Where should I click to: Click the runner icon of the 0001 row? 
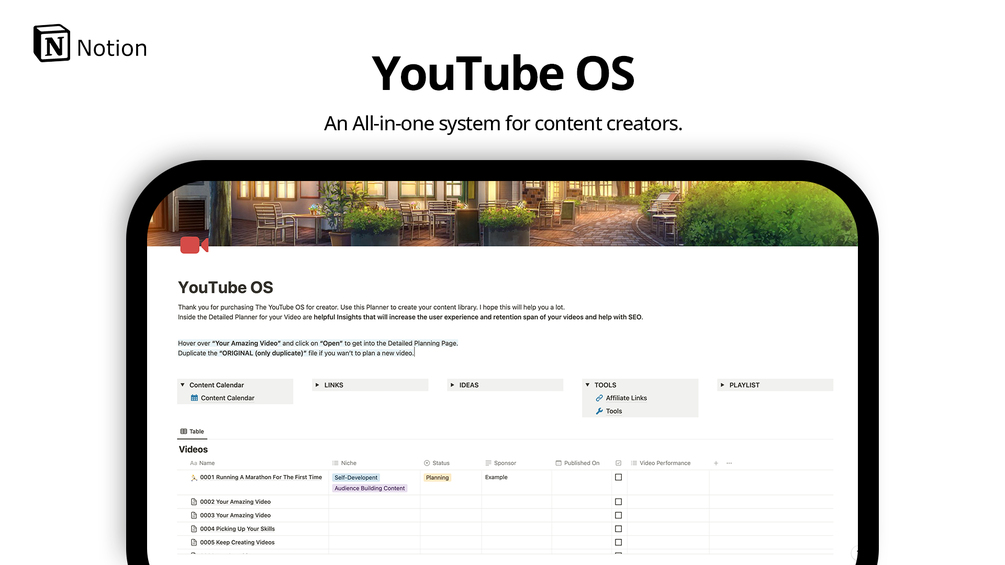click(194, 478)
